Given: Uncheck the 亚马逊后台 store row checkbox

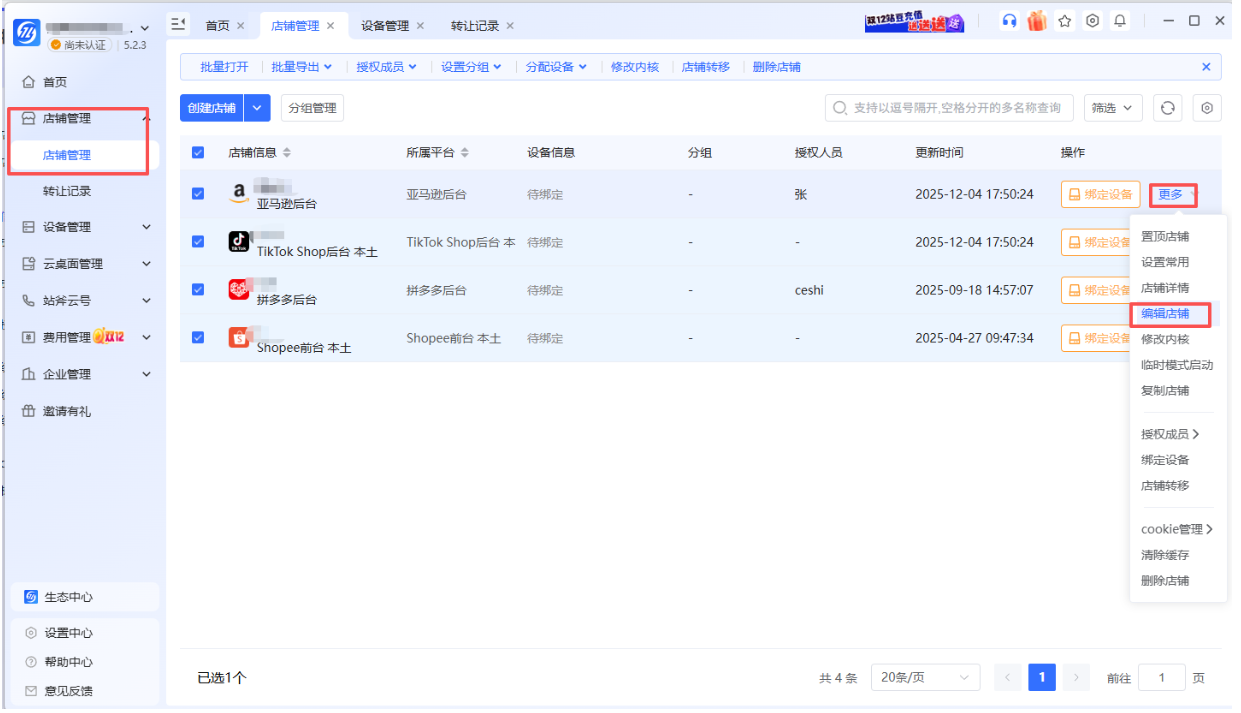Looking at the screenshot, I should pyautogui.click(x=198, y=194).
